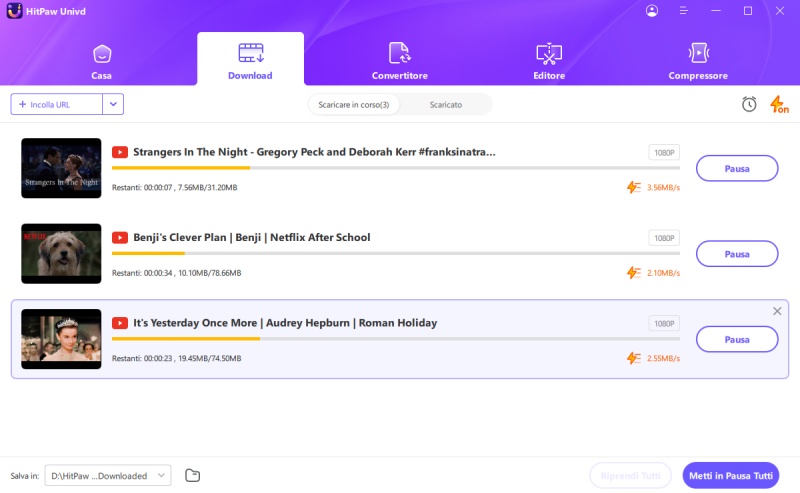Click the Strangers In The Night thumbnail

click(x=61, y=168)
